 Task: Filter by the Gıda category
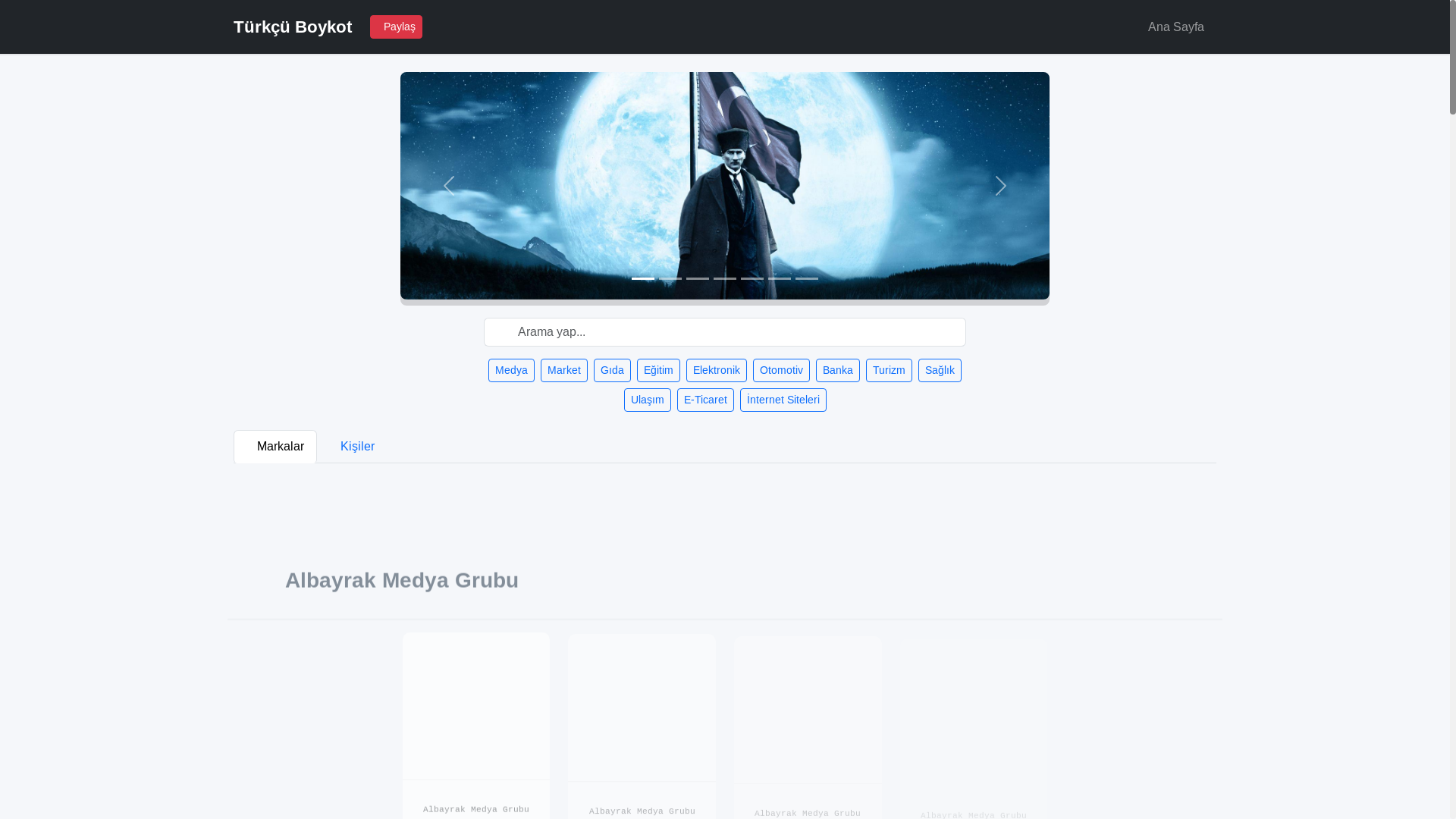point(612,370)
